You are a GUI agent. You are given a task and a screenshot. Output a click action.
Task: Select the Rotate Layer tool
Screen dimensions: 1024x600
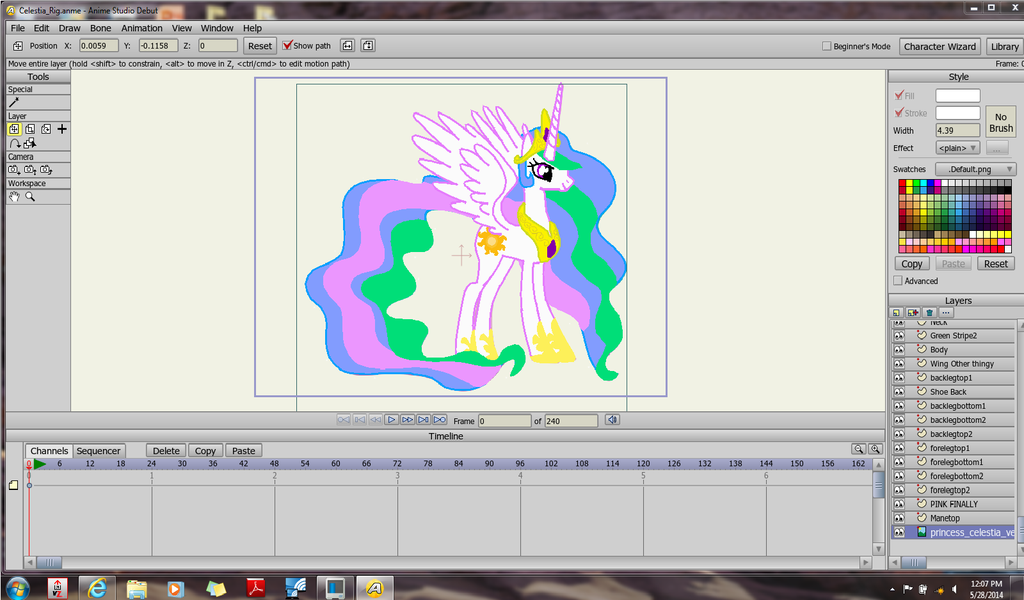click(x=46, y=129)
